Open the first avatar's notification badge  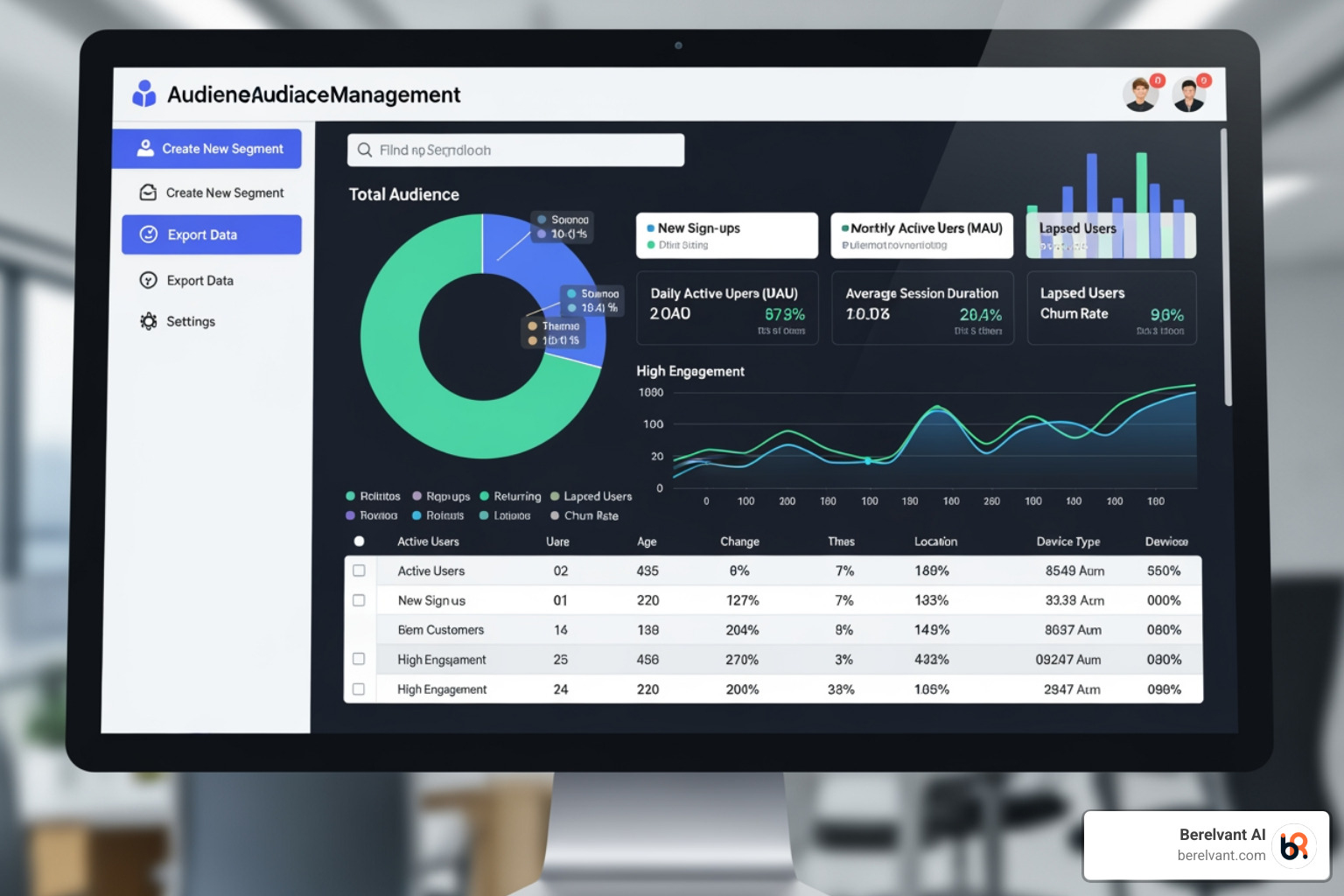pyautogui.click(x=1157, y=80)
